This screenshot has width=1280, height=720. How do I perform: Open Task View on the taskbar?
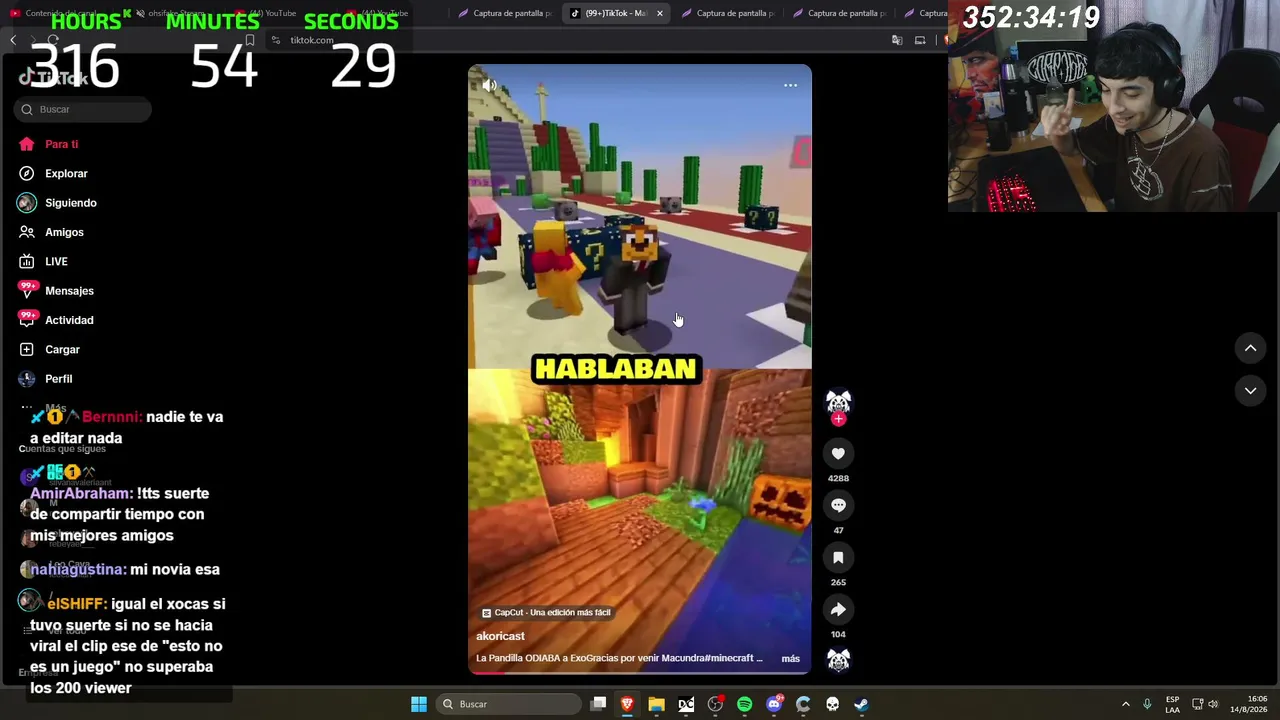pyautogui.click(x=598, y=704)
